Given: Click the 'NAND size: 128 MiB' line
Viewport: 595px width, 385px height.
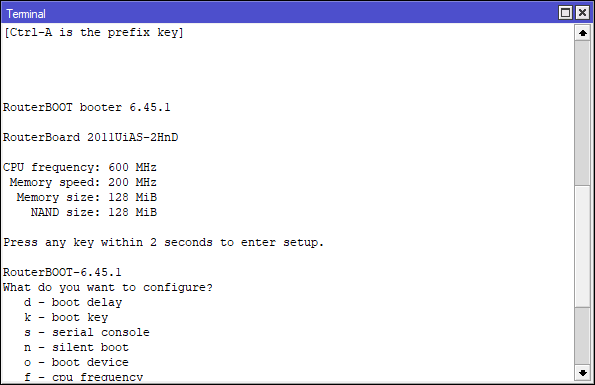Looking at the screenshot, I should (94, 212).
